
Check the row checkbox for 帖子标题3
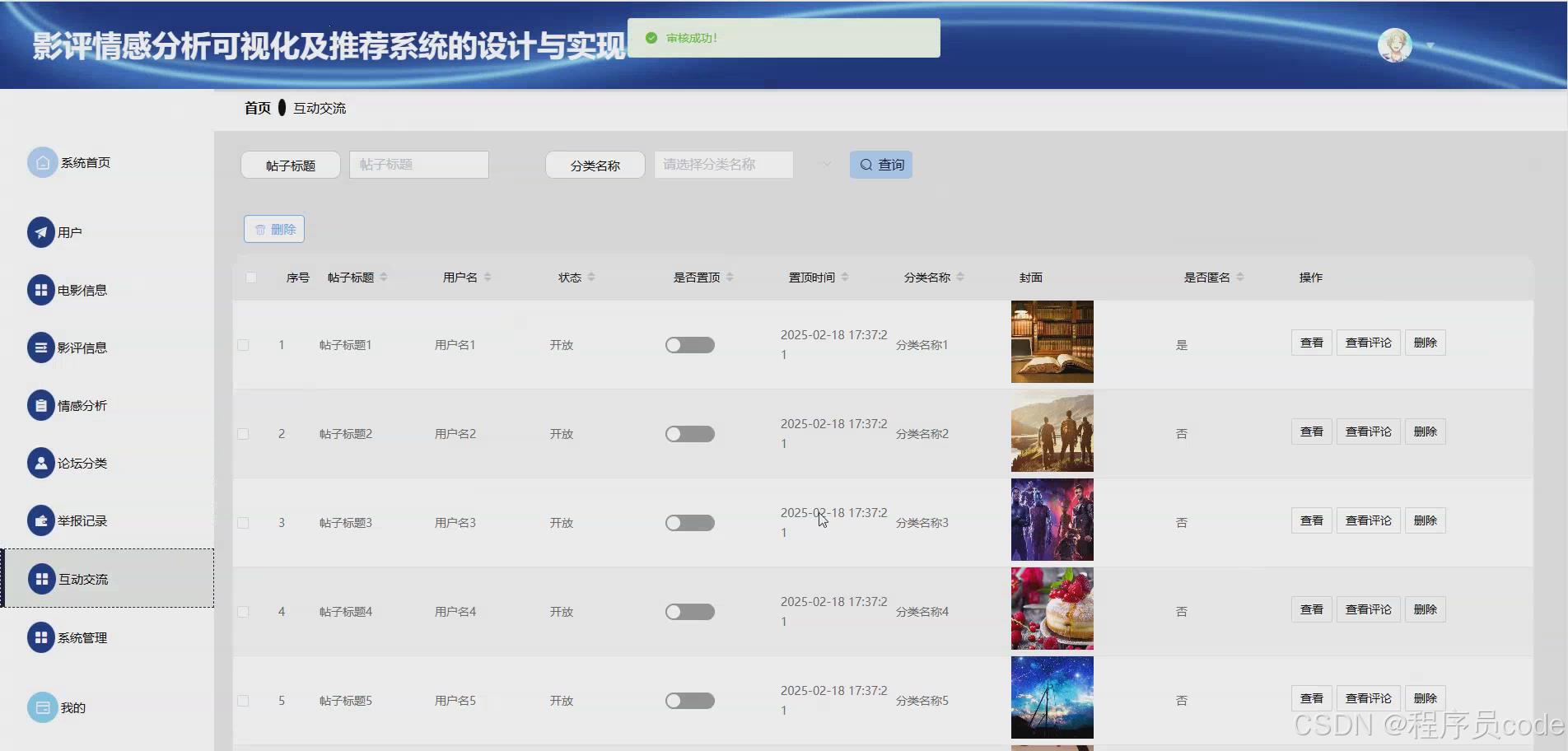point(243,523)
